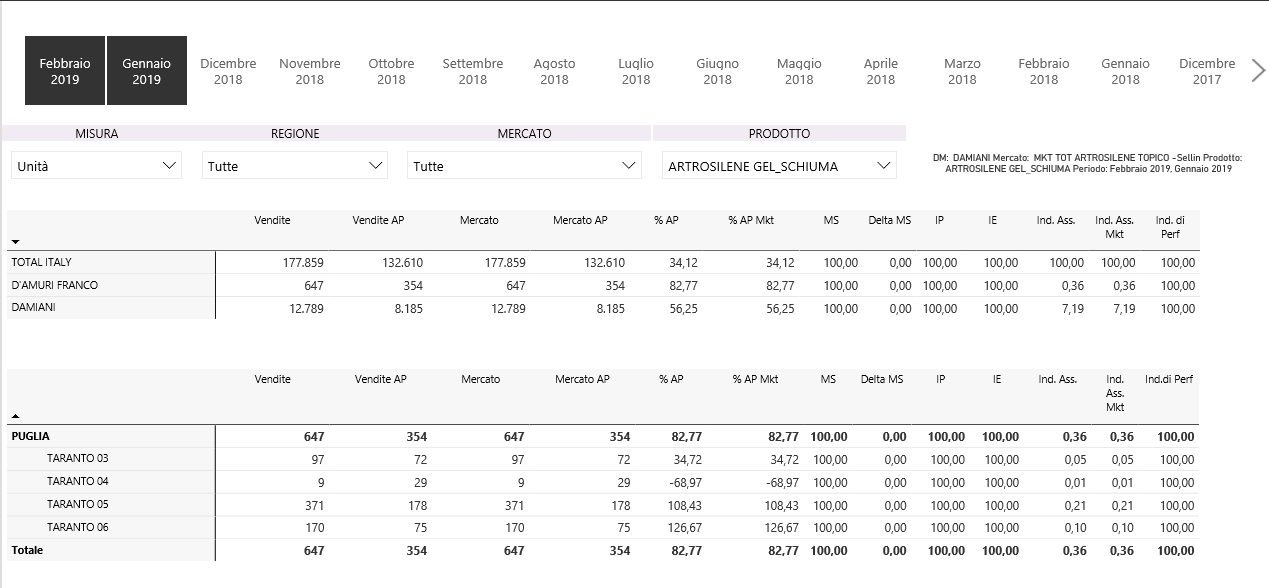Click the D'AMURI FRANCO row label

pos(54,285)
